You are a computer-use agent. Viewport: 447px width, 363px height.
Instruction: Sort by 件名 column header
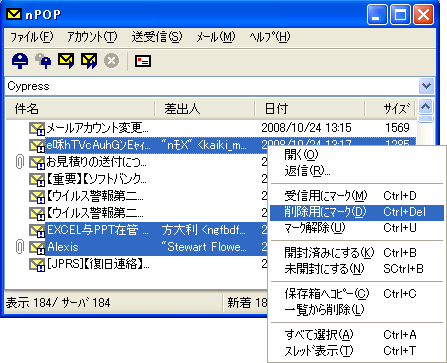[x=80, y=109]
